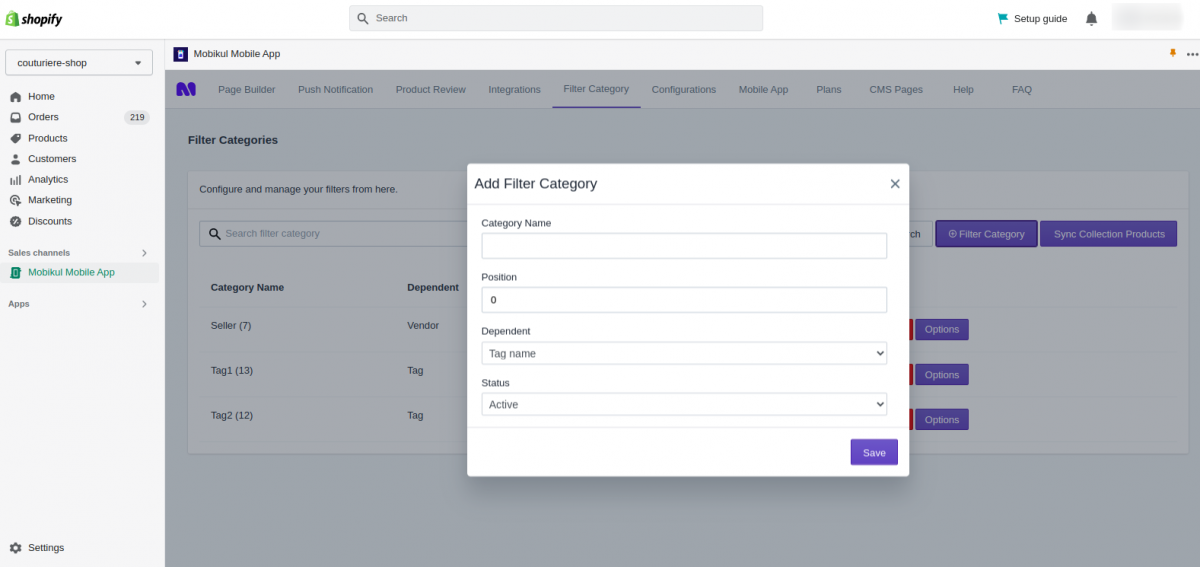Viewport: 1200px width, 567px height.
Task: Open Analytics from the sidebar
Action: pyautogui.click(x=48, y=180)
